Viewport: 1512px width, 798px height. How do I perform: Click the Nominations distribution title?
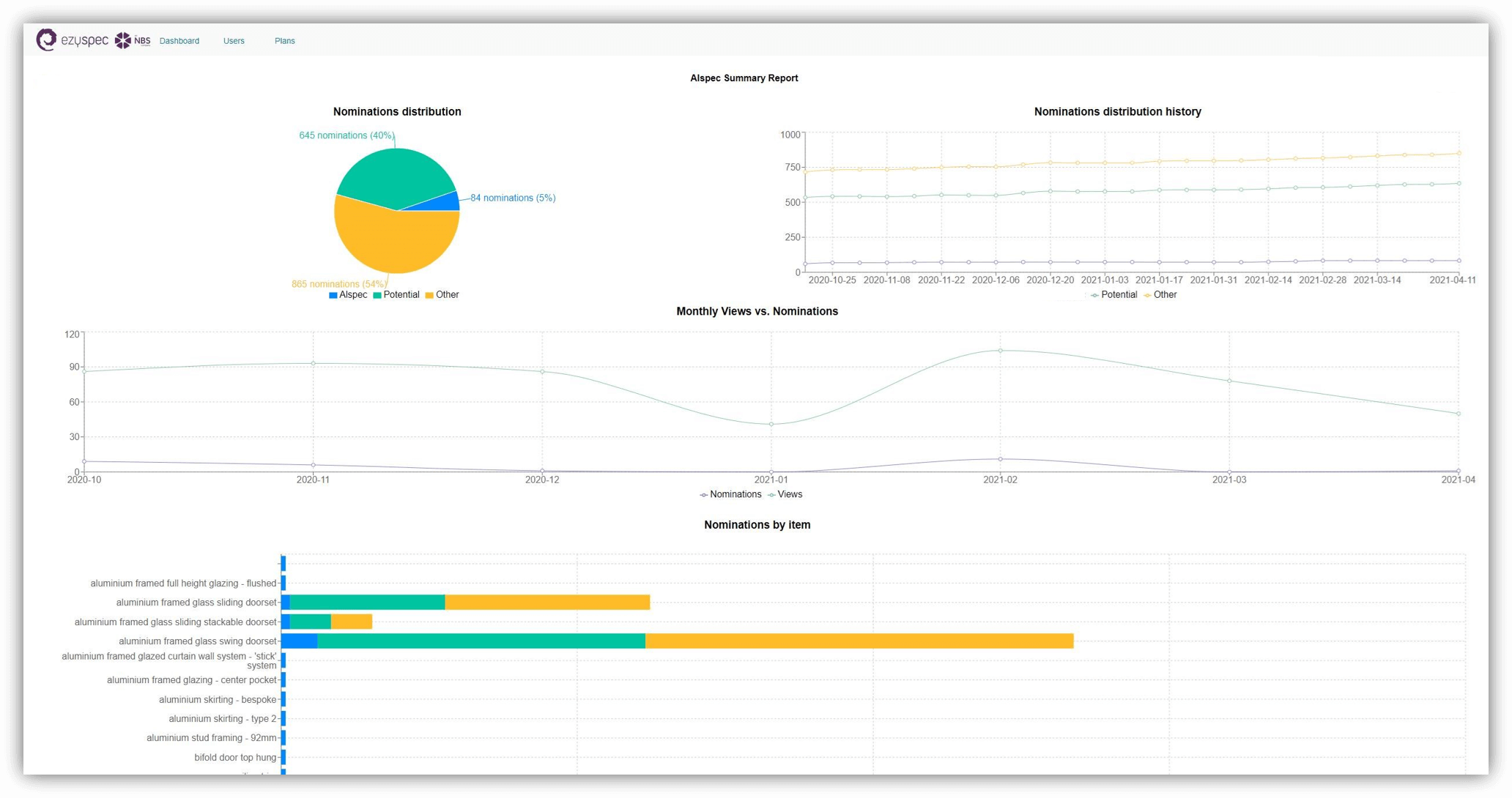(x=397, y=112)
